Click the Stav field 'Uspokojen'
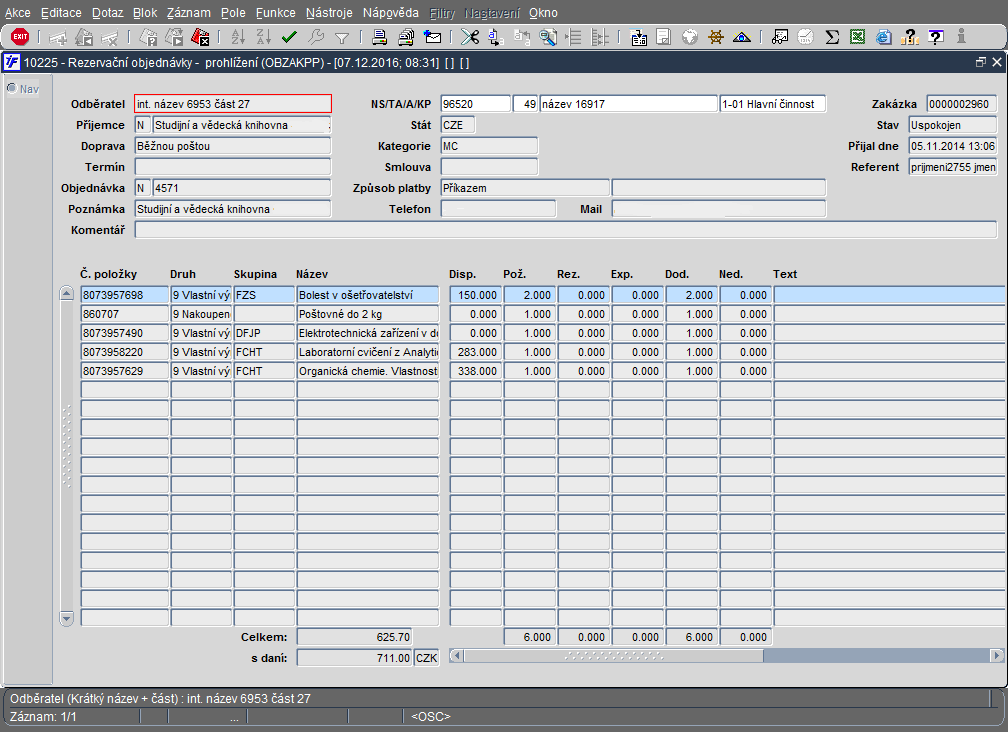Screen dimensions: 1008x732 953,125
